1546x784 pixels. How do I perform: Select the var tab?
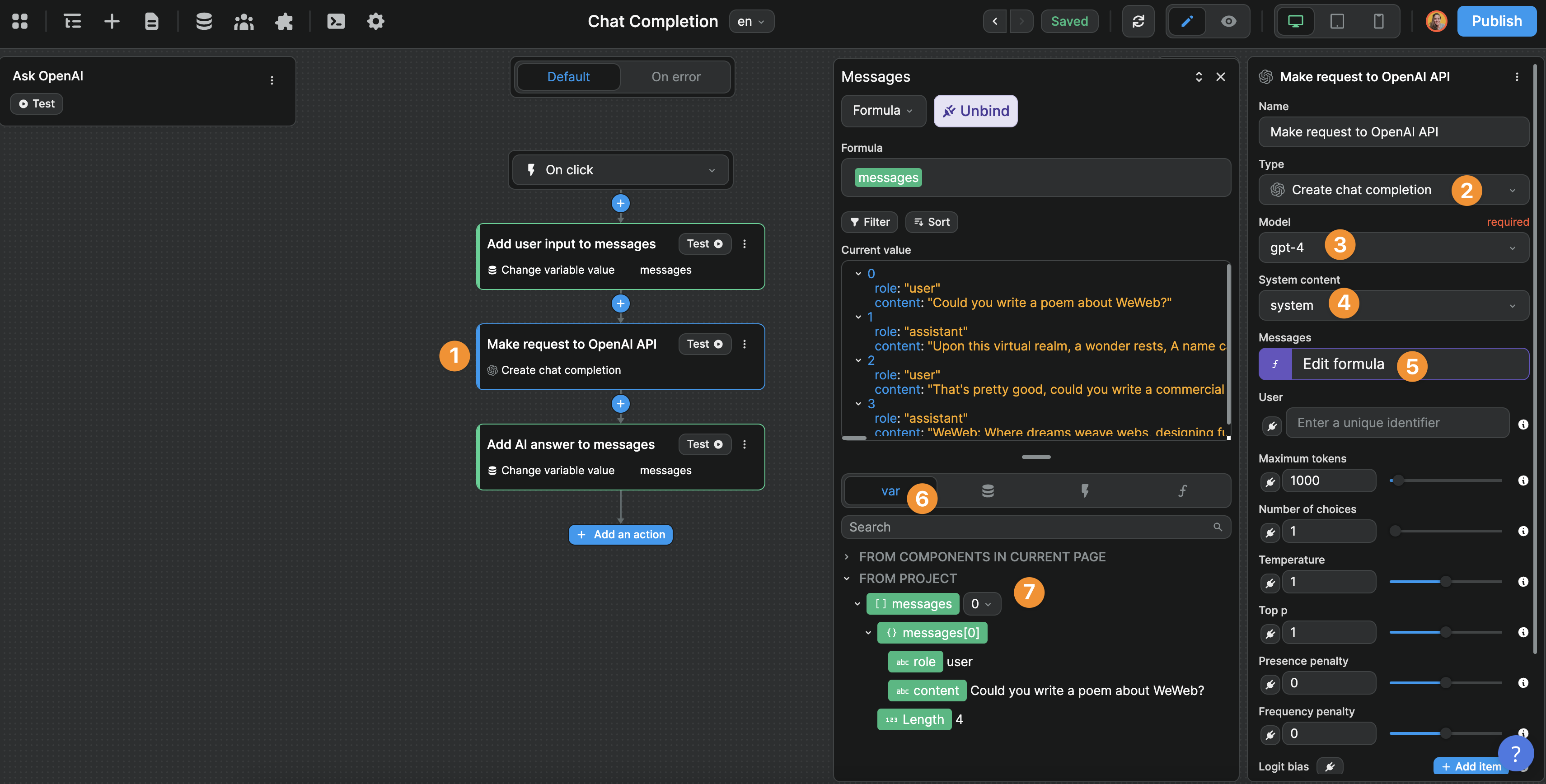tap(890, 490)
